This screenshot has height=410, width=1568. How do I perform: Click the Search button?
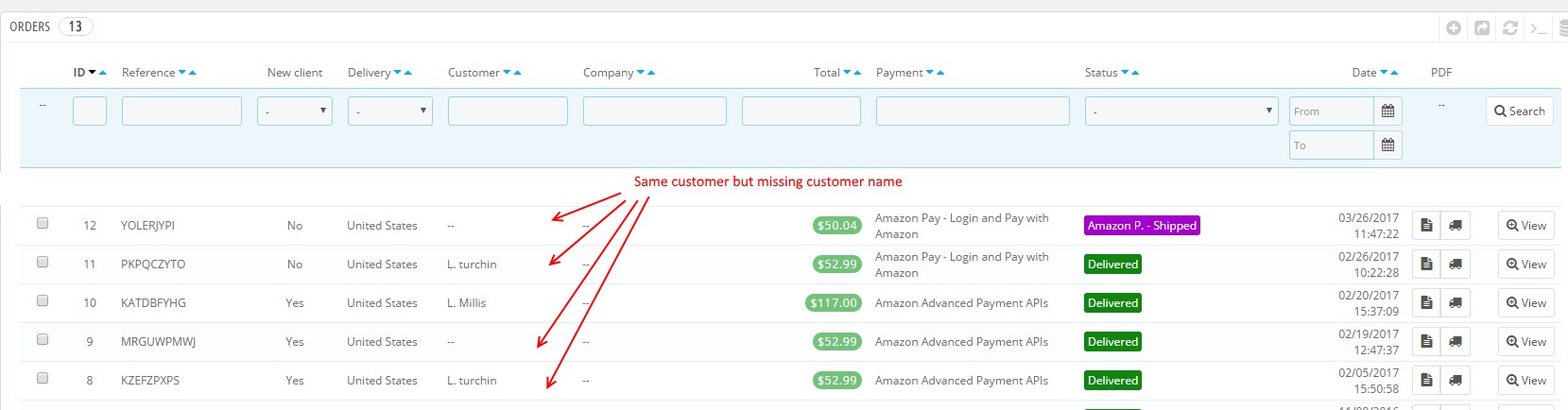pyautogui.click(x=1519, y=111)
